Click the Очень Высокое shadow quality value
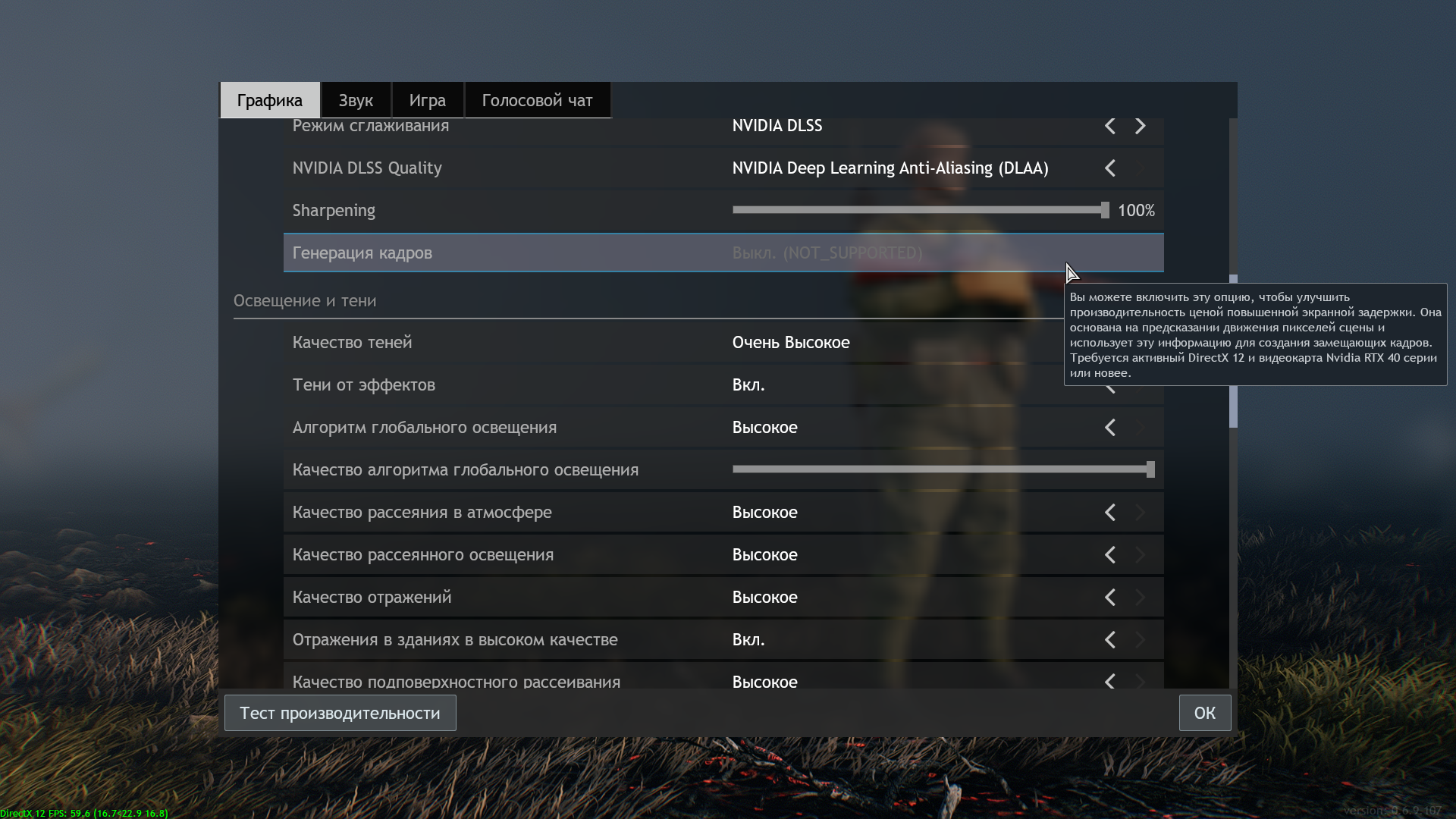This screenshot has width=1456, height=819. click(x=791, y=343)
